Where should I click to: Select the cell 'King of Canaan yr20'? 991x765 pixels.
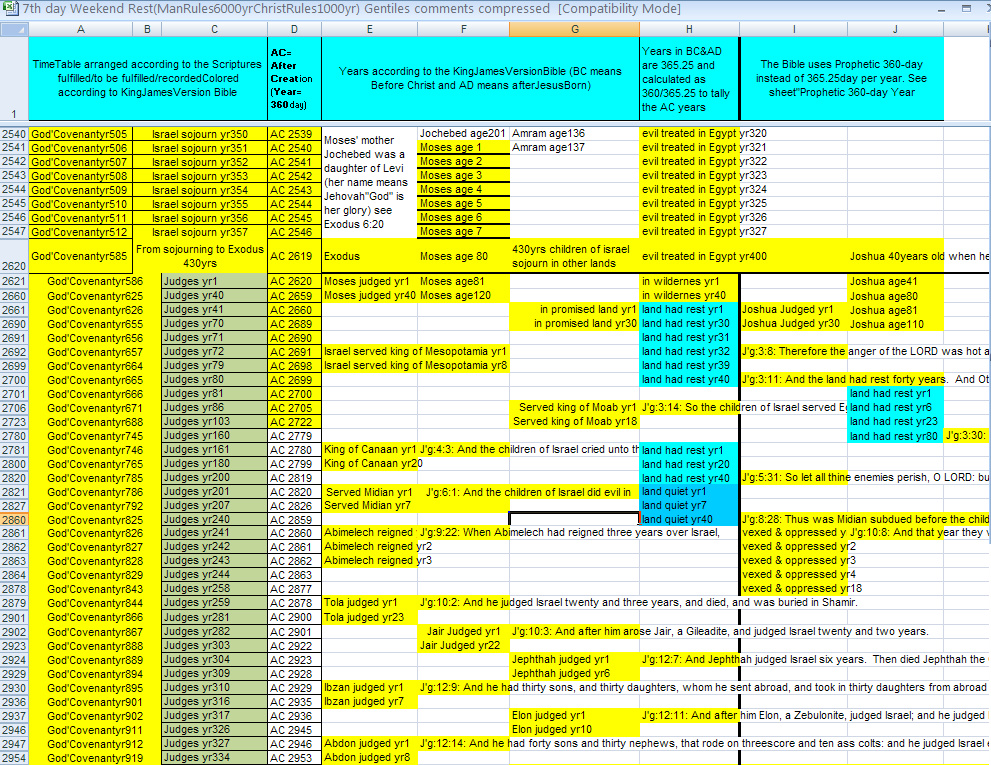370,463
